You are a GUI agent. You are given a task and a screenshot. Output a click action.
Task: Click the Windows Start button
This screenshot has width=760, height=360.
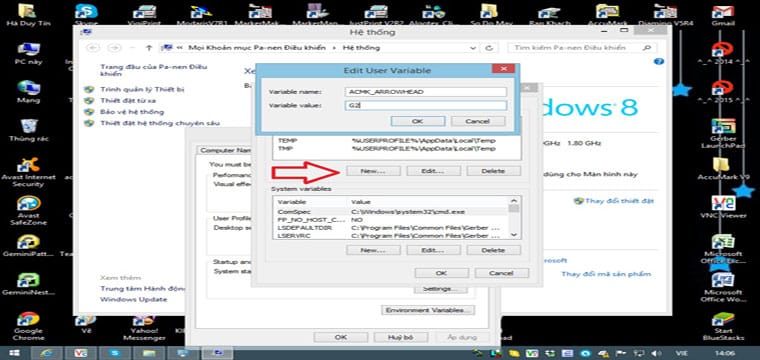pyautogui.click(x=14, y=353)
